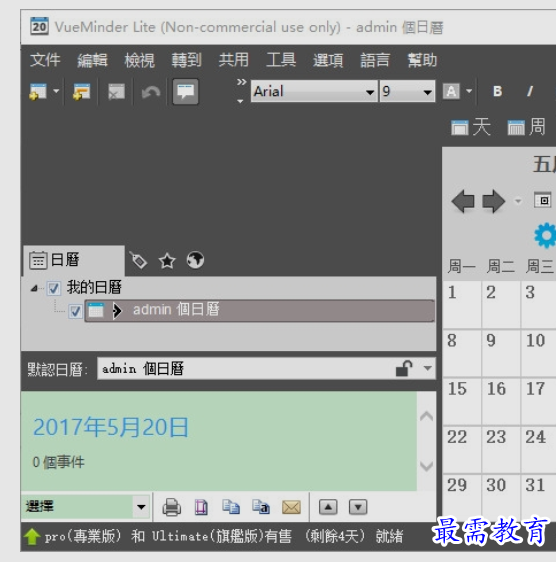Image resolution: width=556 pixels, height=562 pixels.
Task: Click the admin calendar color icon
Action: [x=96, y=310]
